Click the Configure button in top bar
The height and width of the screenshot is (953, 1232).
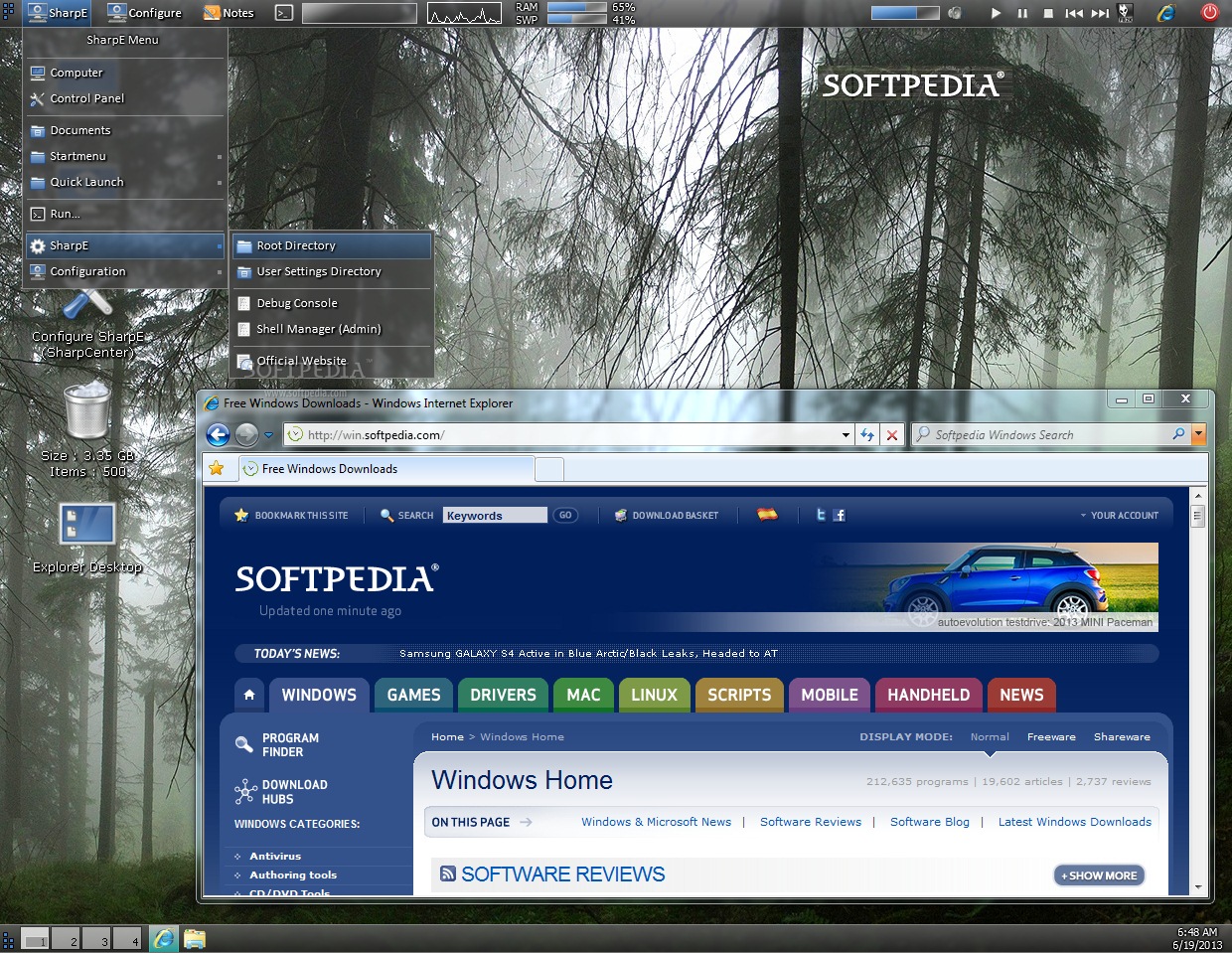pyautogui.click(x=145, y=13)
